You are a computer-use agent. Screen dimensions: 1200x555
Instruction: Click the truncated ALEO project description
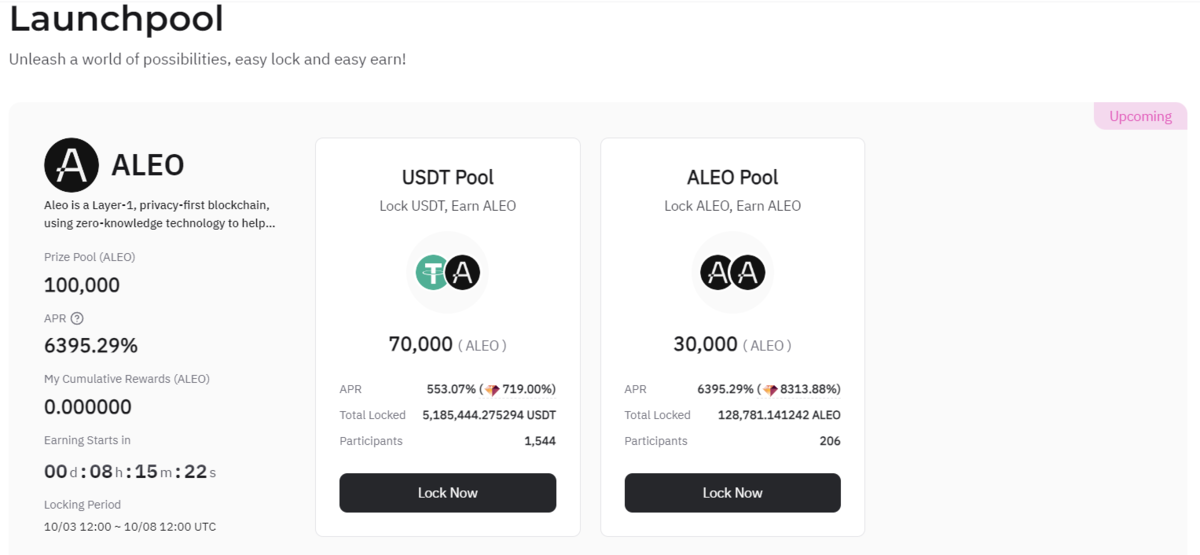159,214
